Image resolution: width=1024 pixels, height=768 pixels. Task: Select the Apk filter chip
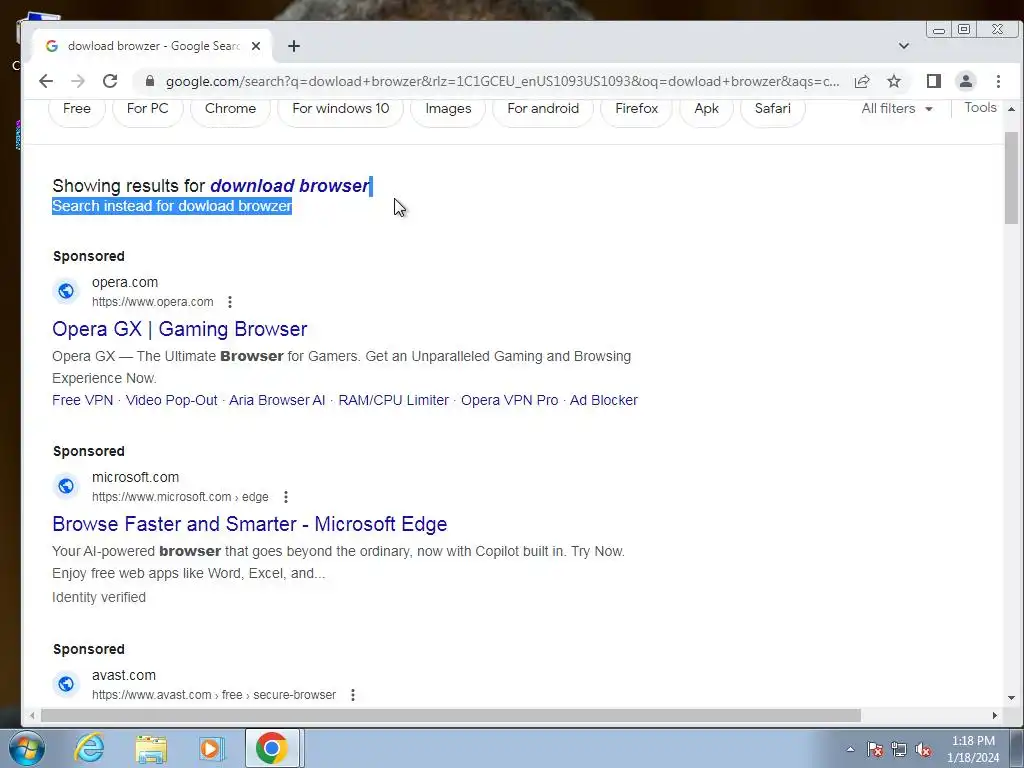[706, 109]
